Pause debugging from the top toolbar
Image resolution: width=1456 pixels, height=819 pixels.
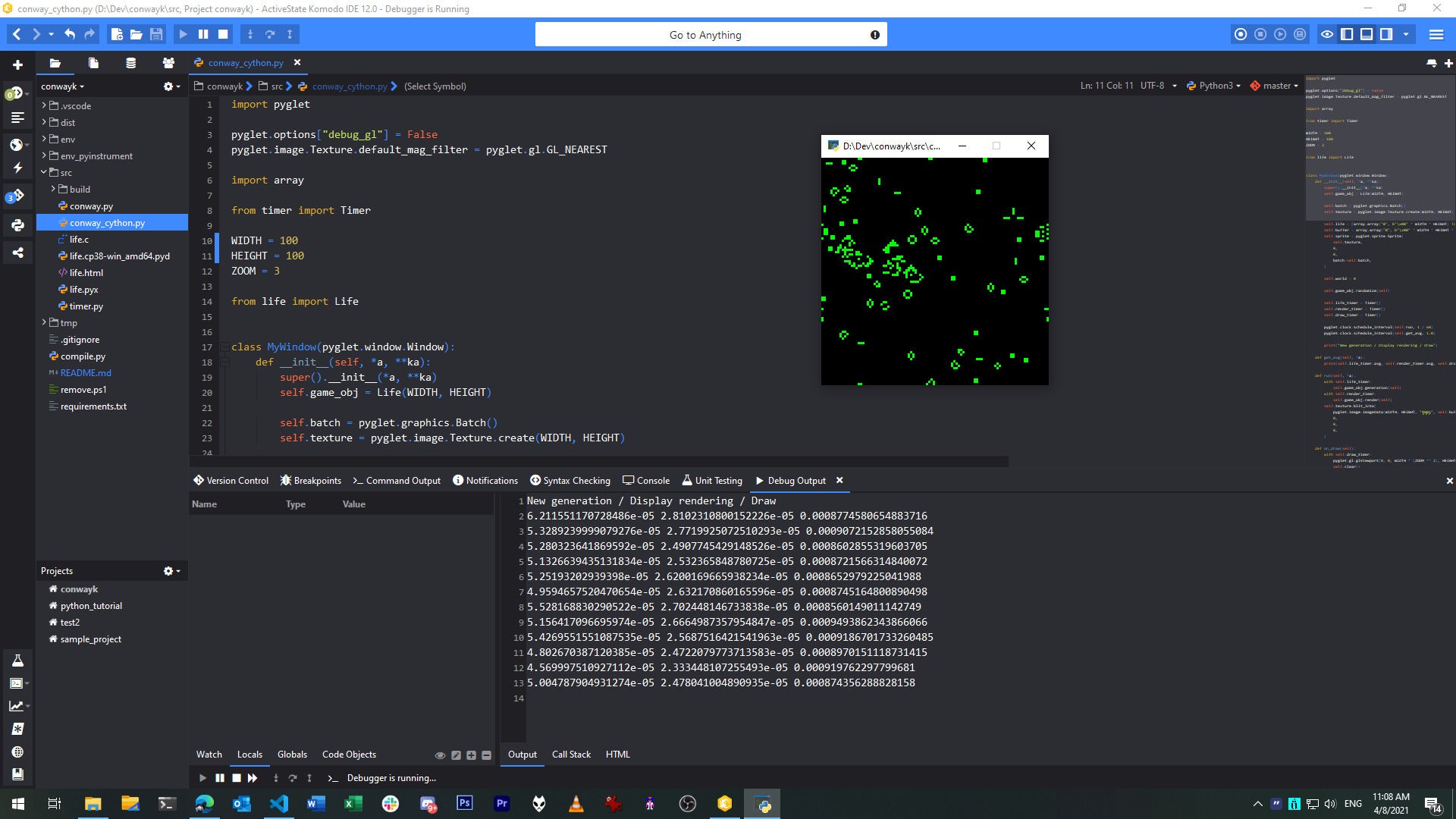[203, 34]
